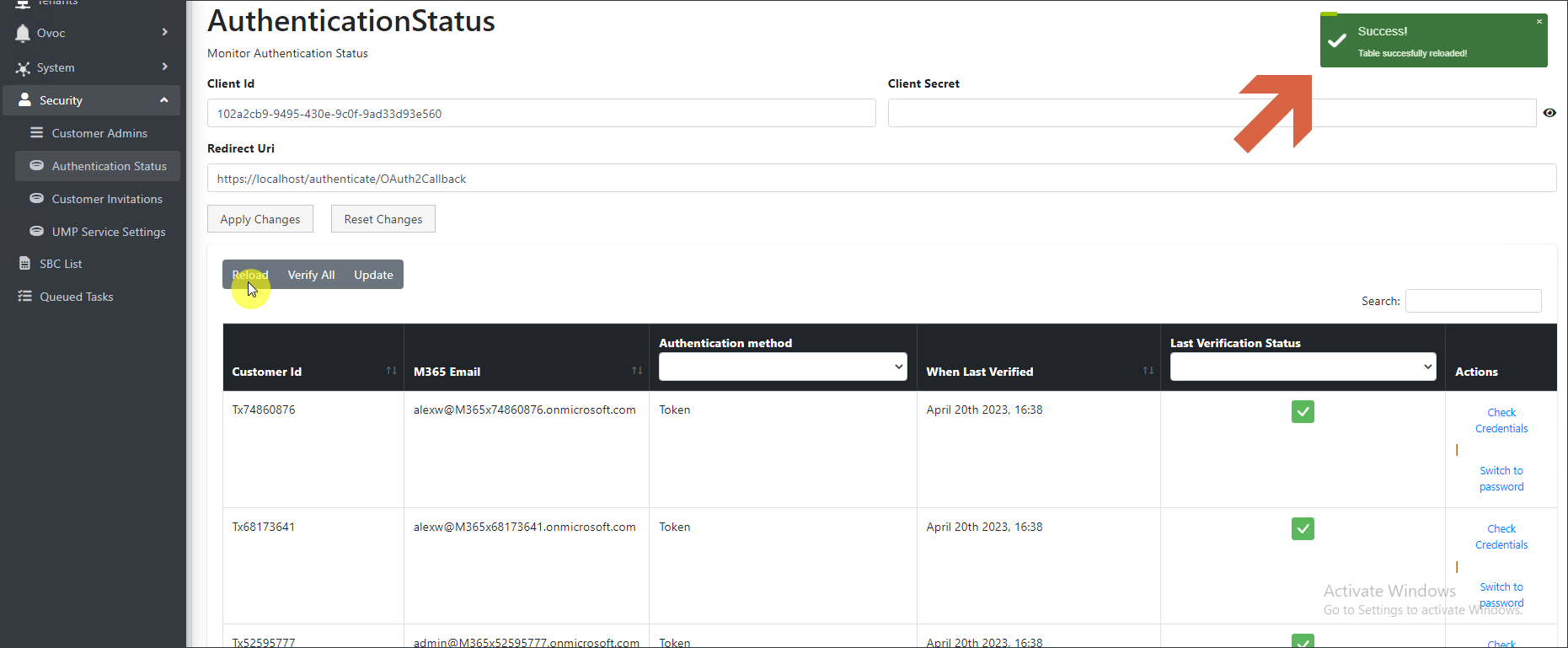Click the Update button
The height and width of the screenshot is (648, 1568).
[373, 275]
